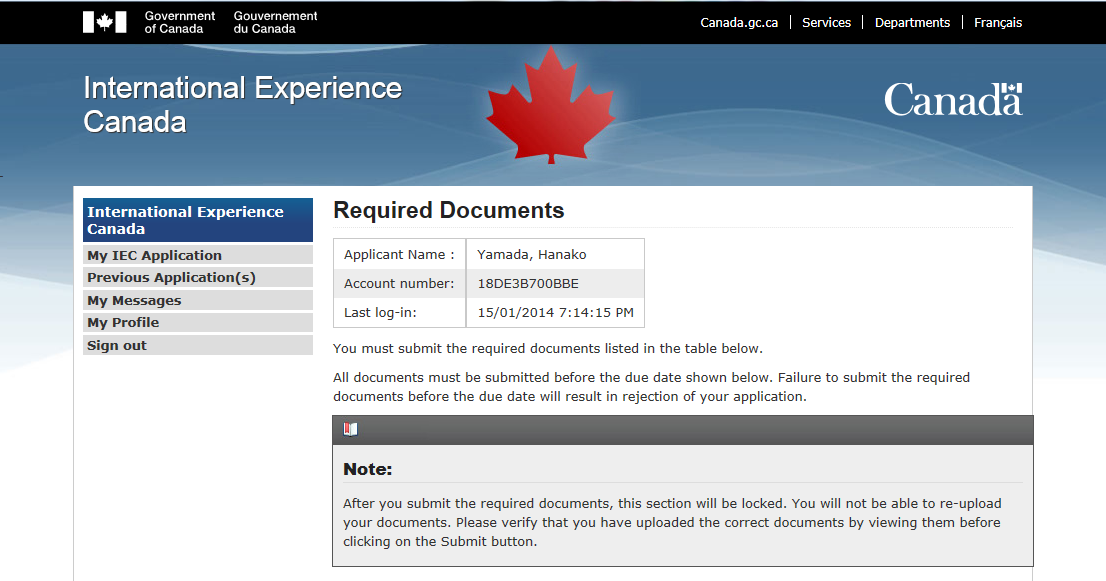Click the International Experience Canada banner title
Viewport: 1106px width, 581px height.
(x=243, y=105)
